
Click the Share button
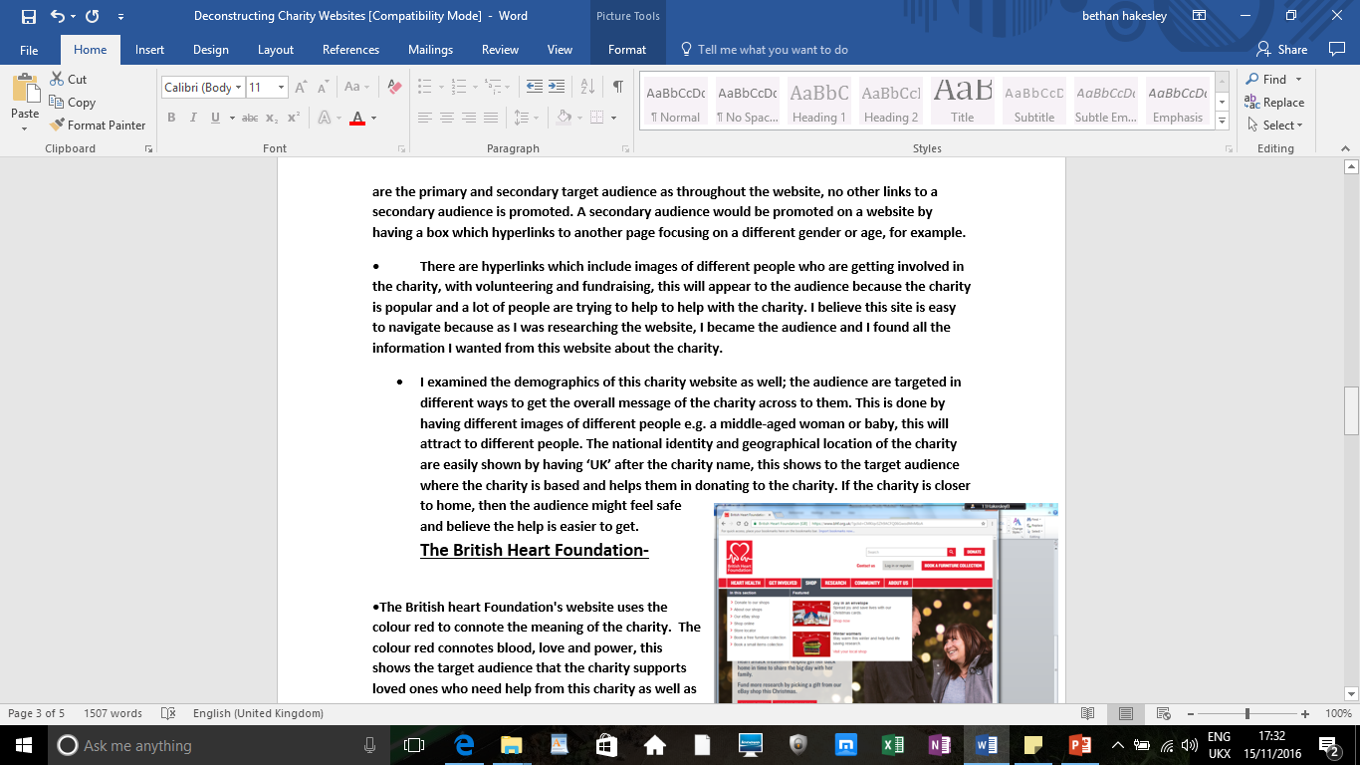1282,49
